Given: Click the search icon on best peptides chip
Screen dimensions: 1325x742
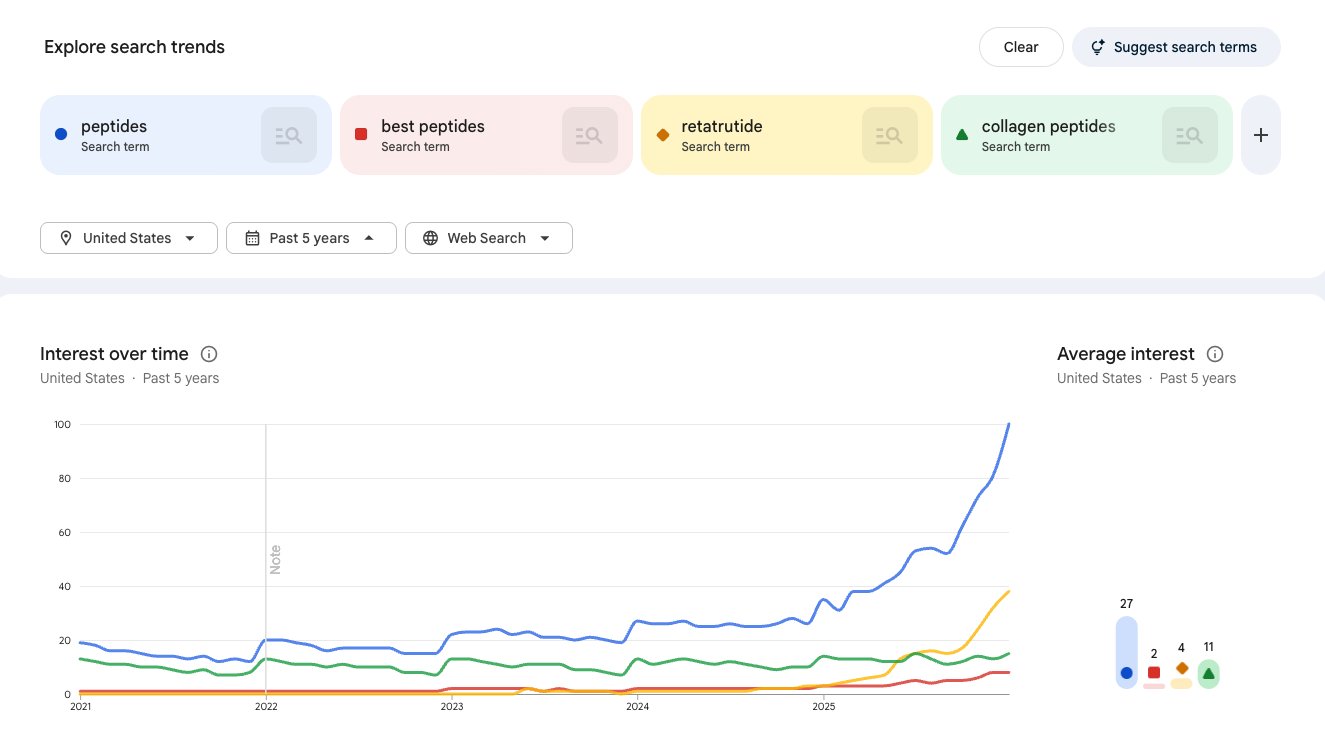Looking at the screenshot, I should click(589, 135).
